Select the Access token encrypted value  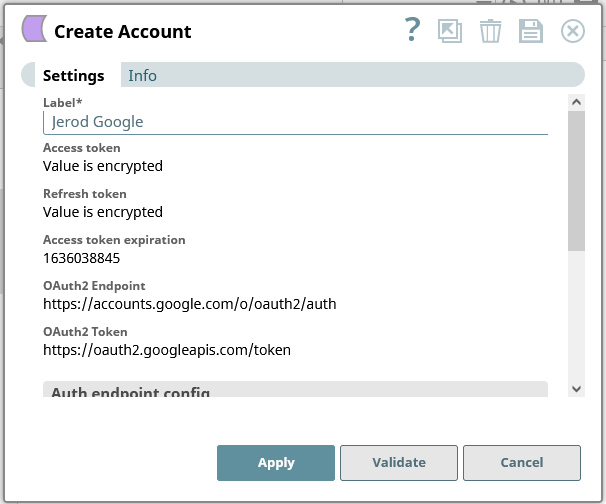tap(103, 166)
